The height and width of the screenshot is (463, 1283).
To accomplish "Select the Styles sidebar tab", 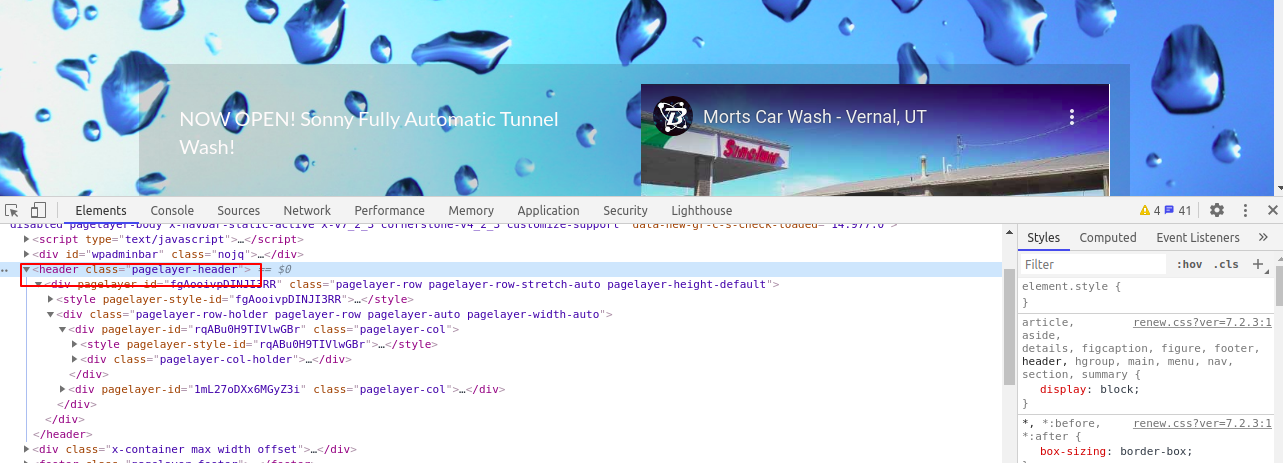I will [1043, 237].
